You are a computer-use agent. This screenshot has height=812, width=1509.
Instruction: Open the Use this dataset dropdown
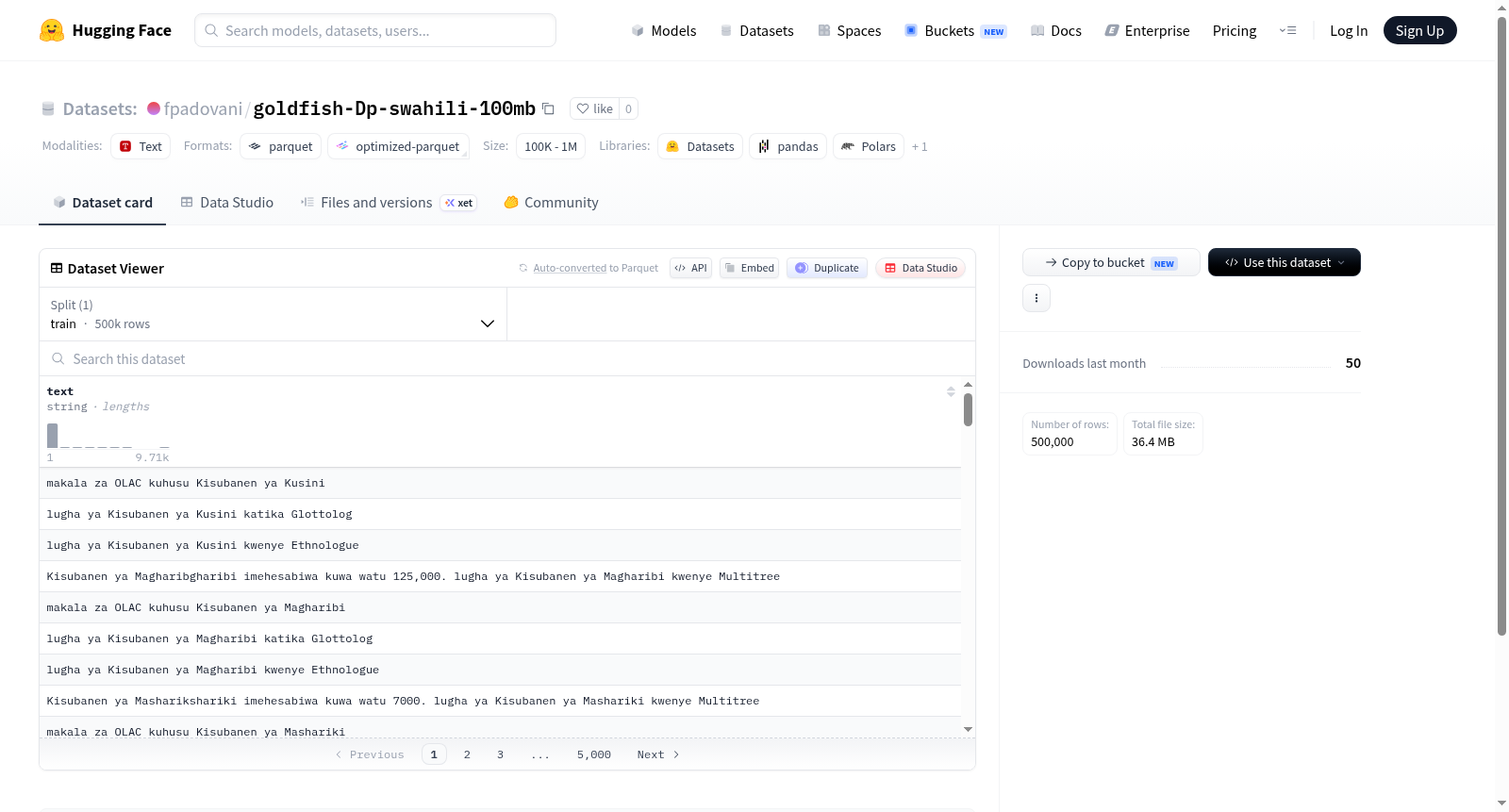(x=1285, y=262)
